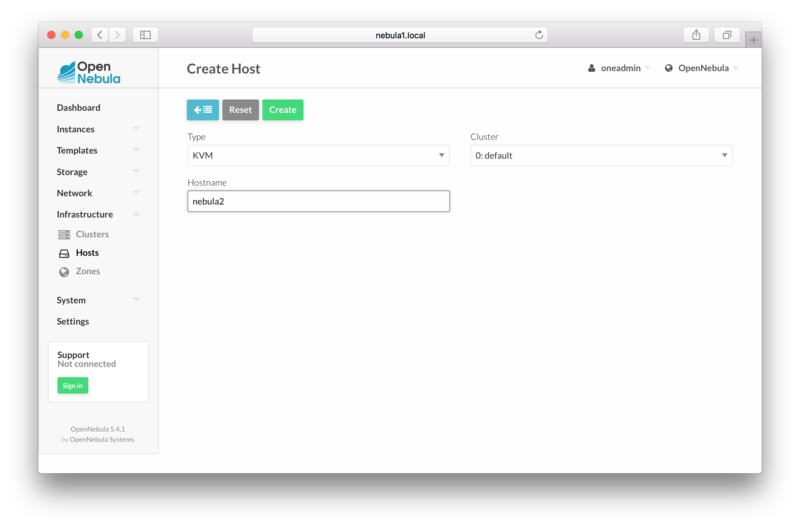Focus the Hostname input field

tap(318, 201)
